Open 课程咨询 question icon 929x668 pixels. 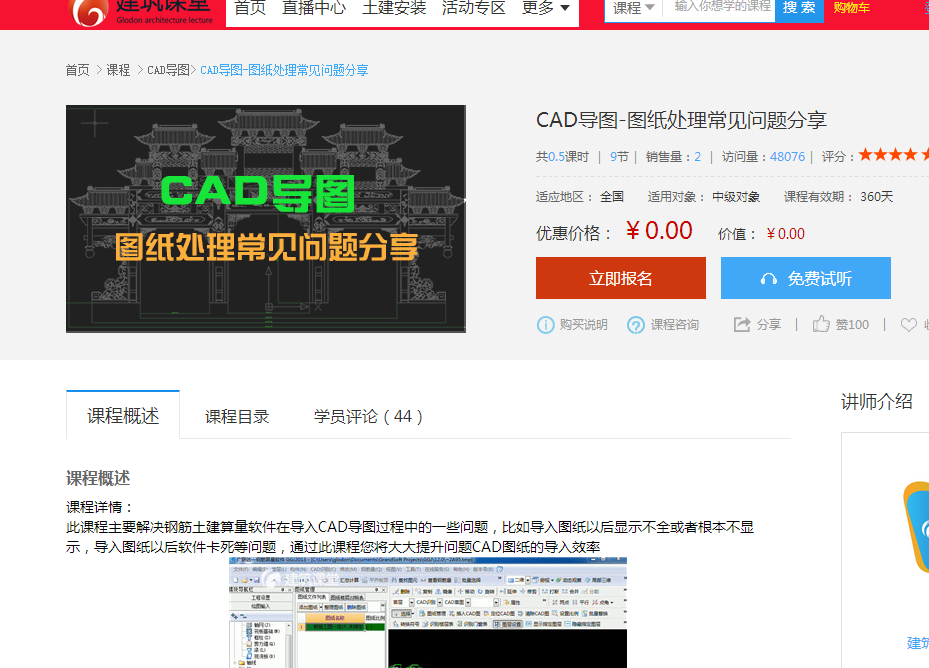coord(636,325)
